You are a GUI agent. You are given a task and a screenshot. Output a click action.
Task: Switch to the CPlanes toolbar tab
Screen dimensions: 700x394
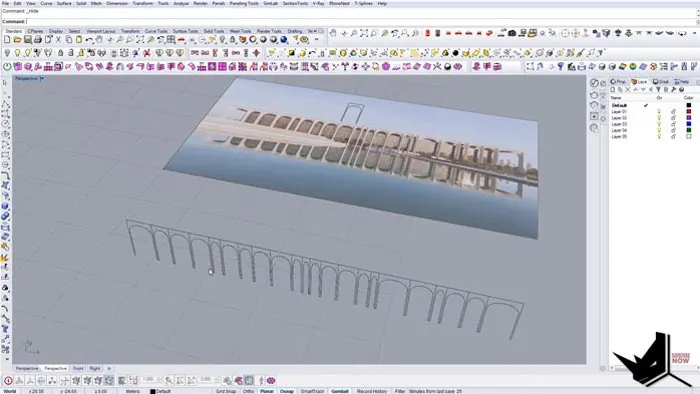pyautogui.click(x=35, y=31)
